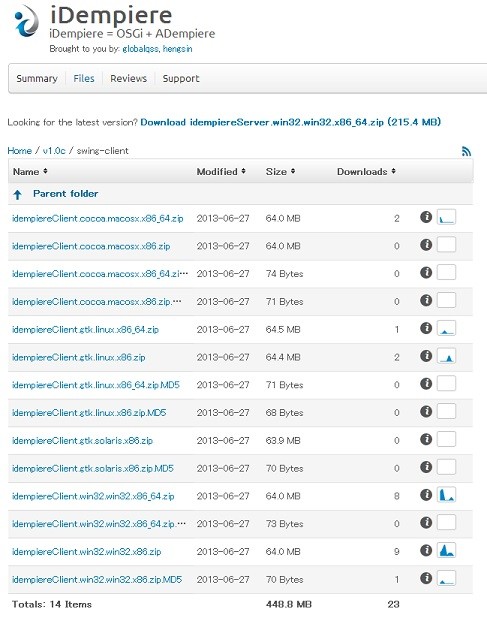Download idempiereClient.cocoa.macosx.x86_64.zip

point(97,218)
